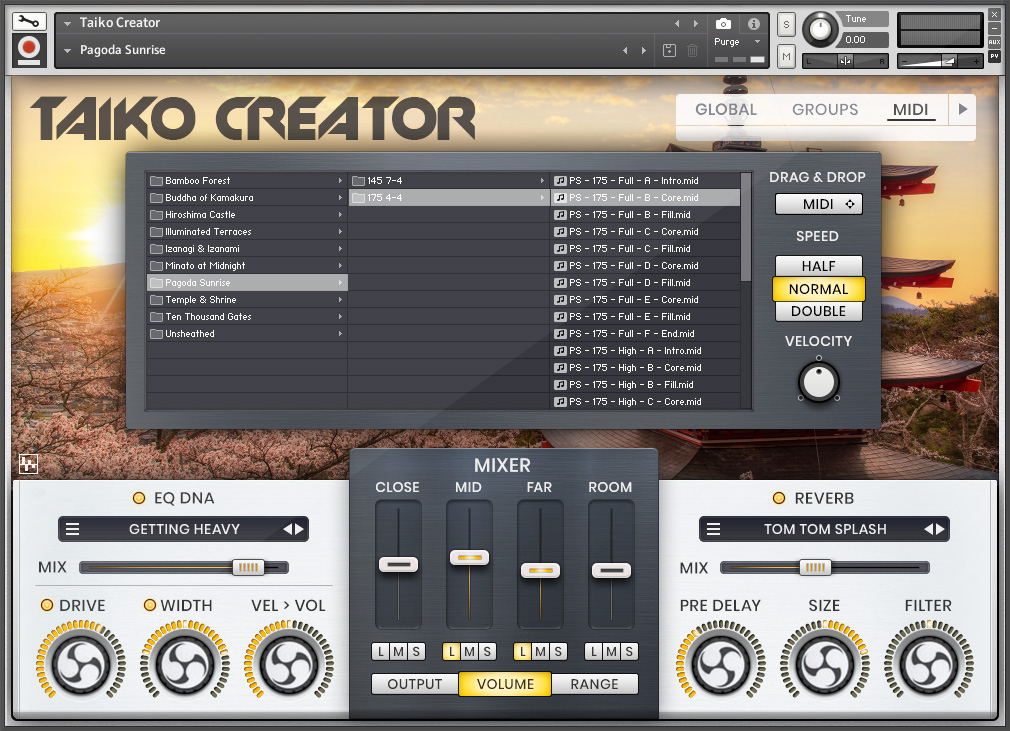This screenshot has height=731, width=1010.
Task: Select next Reverb preset arrow
Action: click(940, 529)
